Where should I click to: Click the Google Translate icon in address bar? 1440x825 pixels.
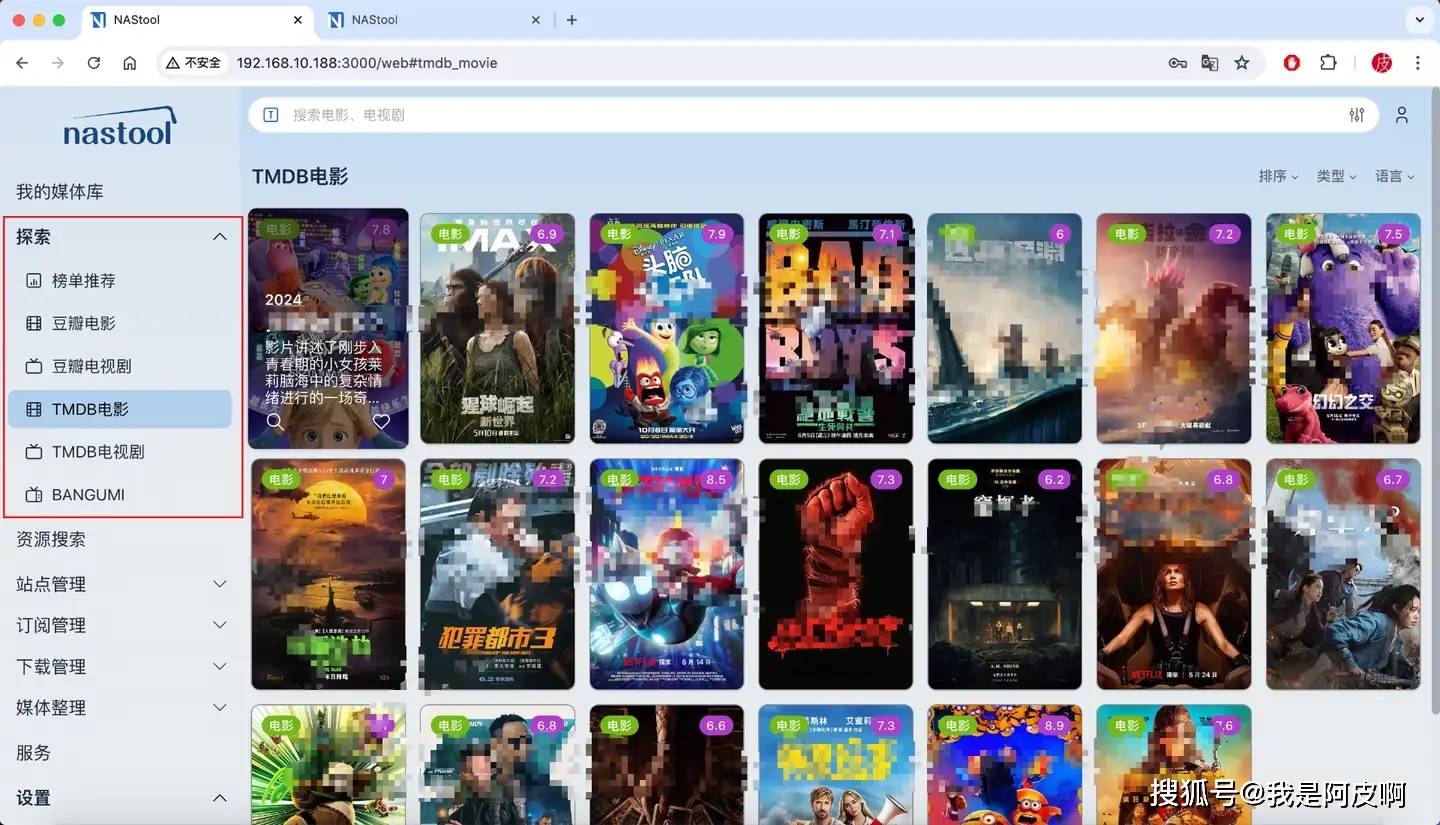(1210, 63)
